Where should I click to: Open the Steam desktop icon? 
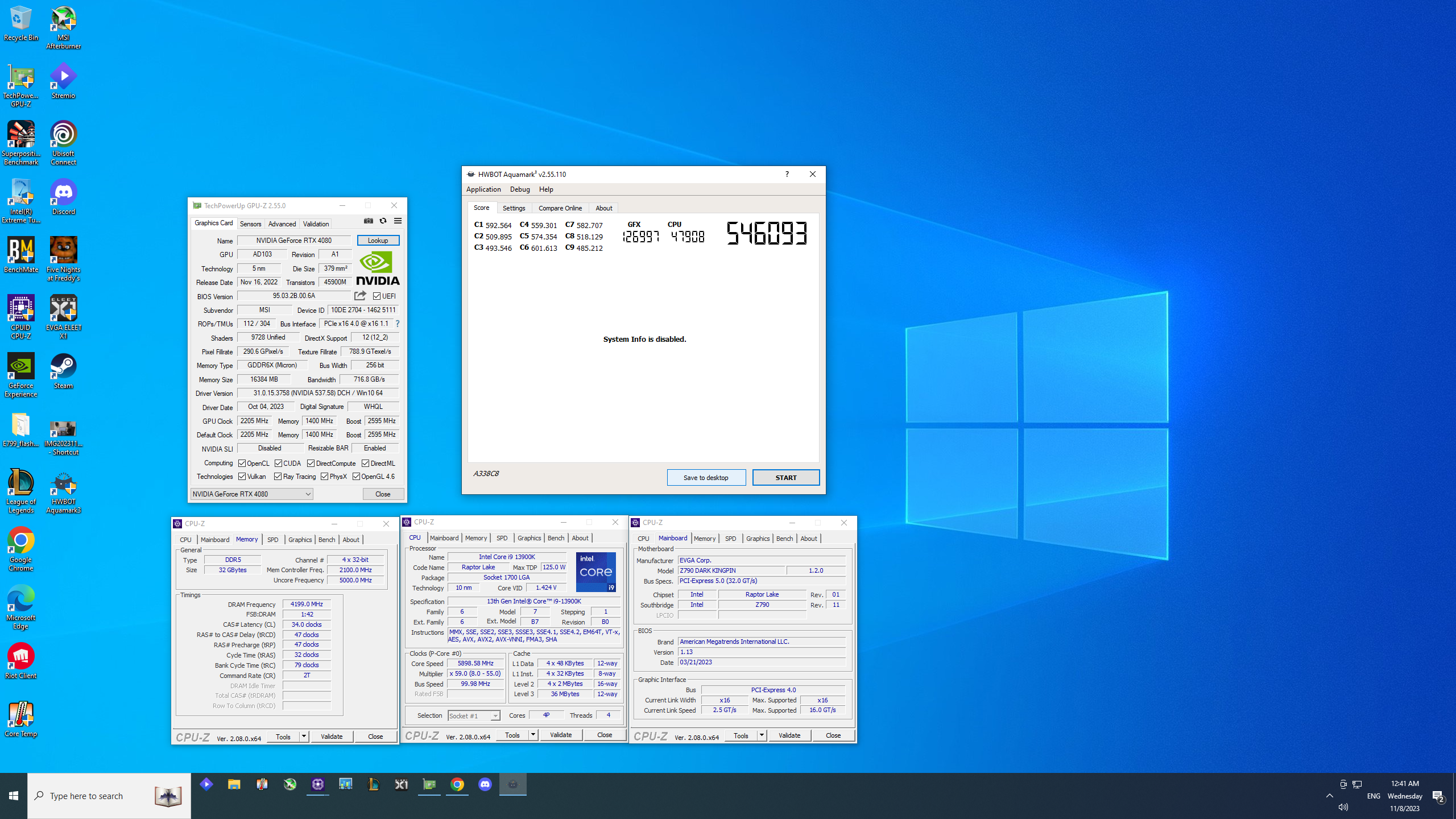[x=63, y=372]
